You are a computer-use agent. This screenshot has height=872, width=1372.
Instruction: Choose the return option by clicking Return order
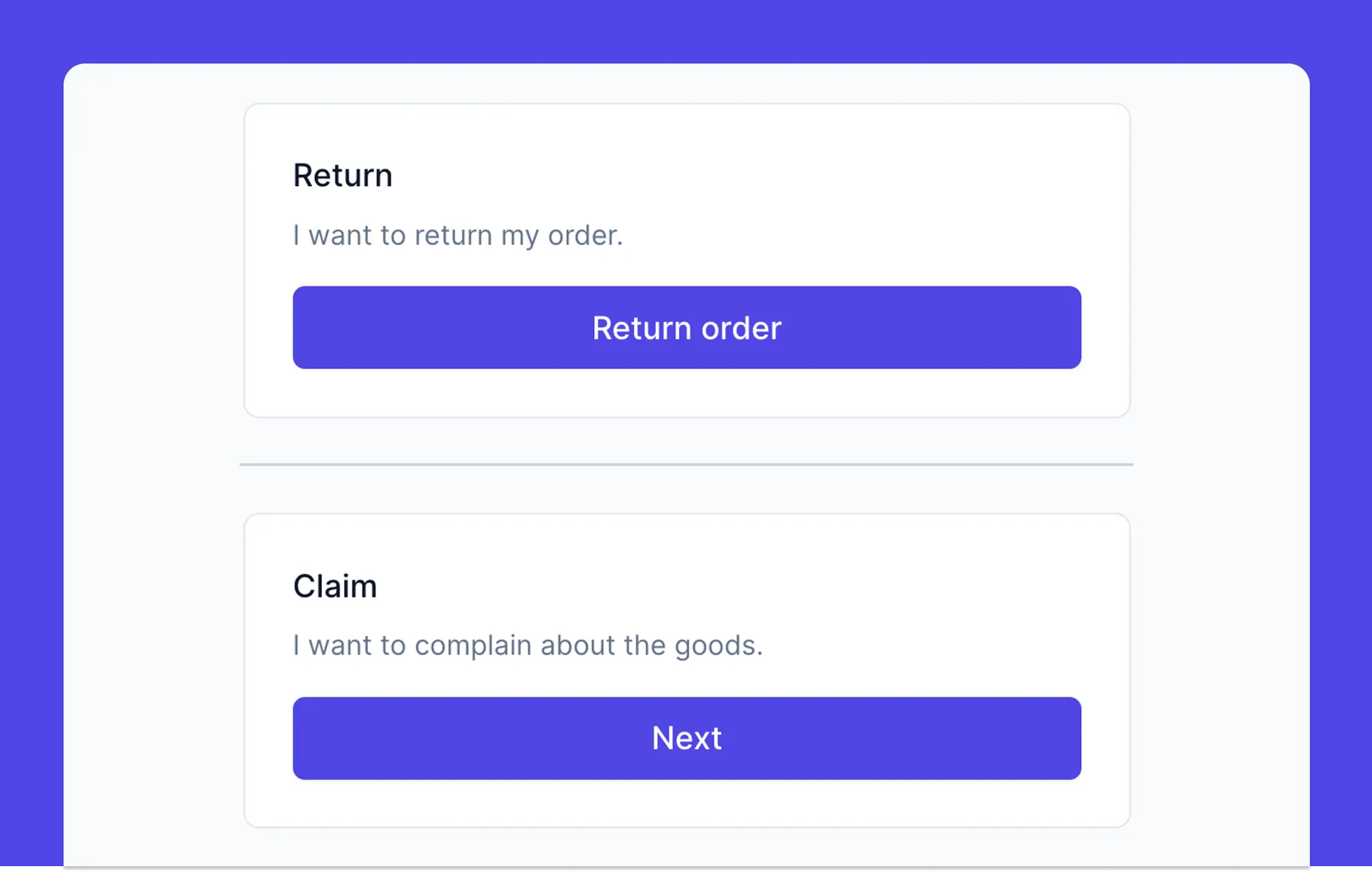click(686, 328)
